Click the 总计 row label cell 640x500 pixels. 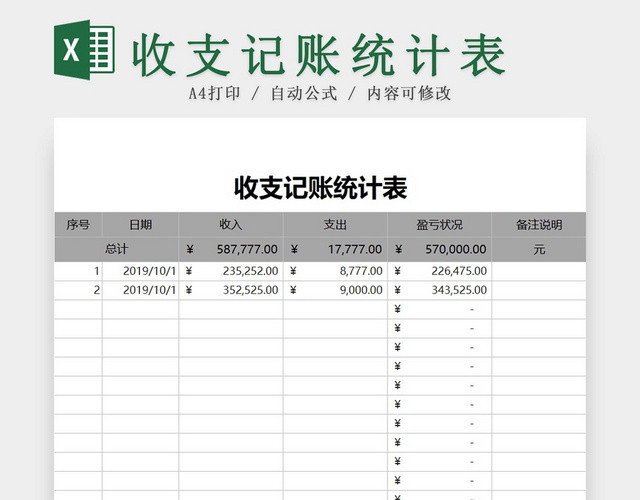(x=116, y=249)
